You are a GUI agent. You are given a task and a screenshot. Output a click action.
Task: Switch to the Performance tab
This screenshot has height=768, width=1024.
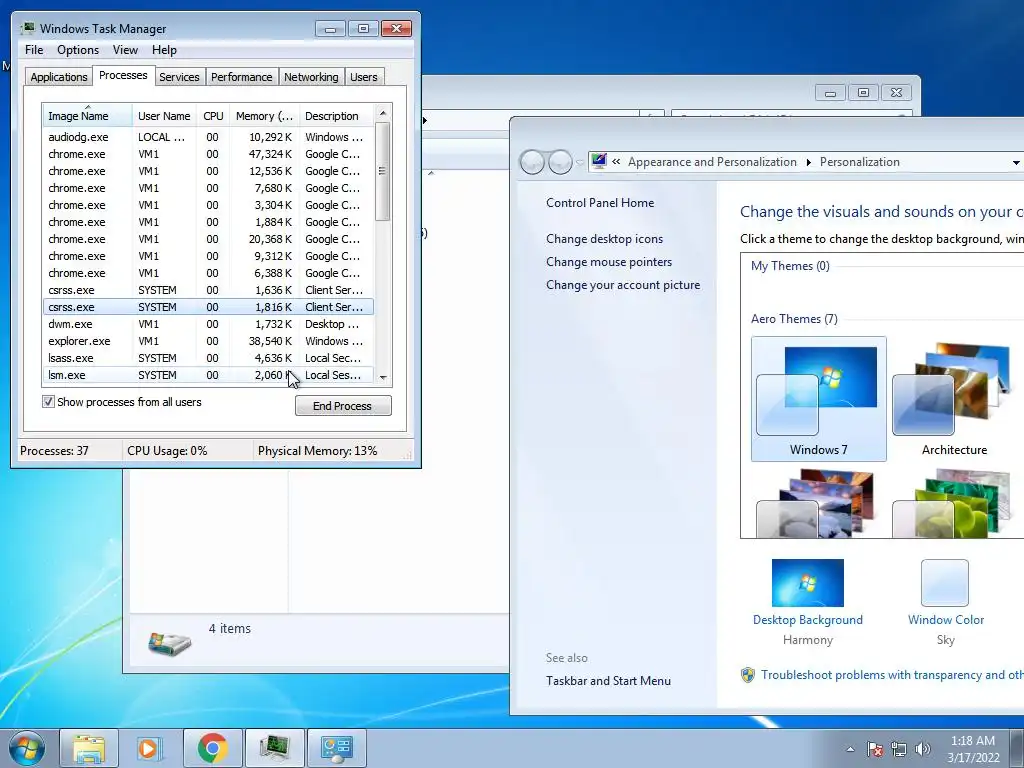[x=241, y=76]
